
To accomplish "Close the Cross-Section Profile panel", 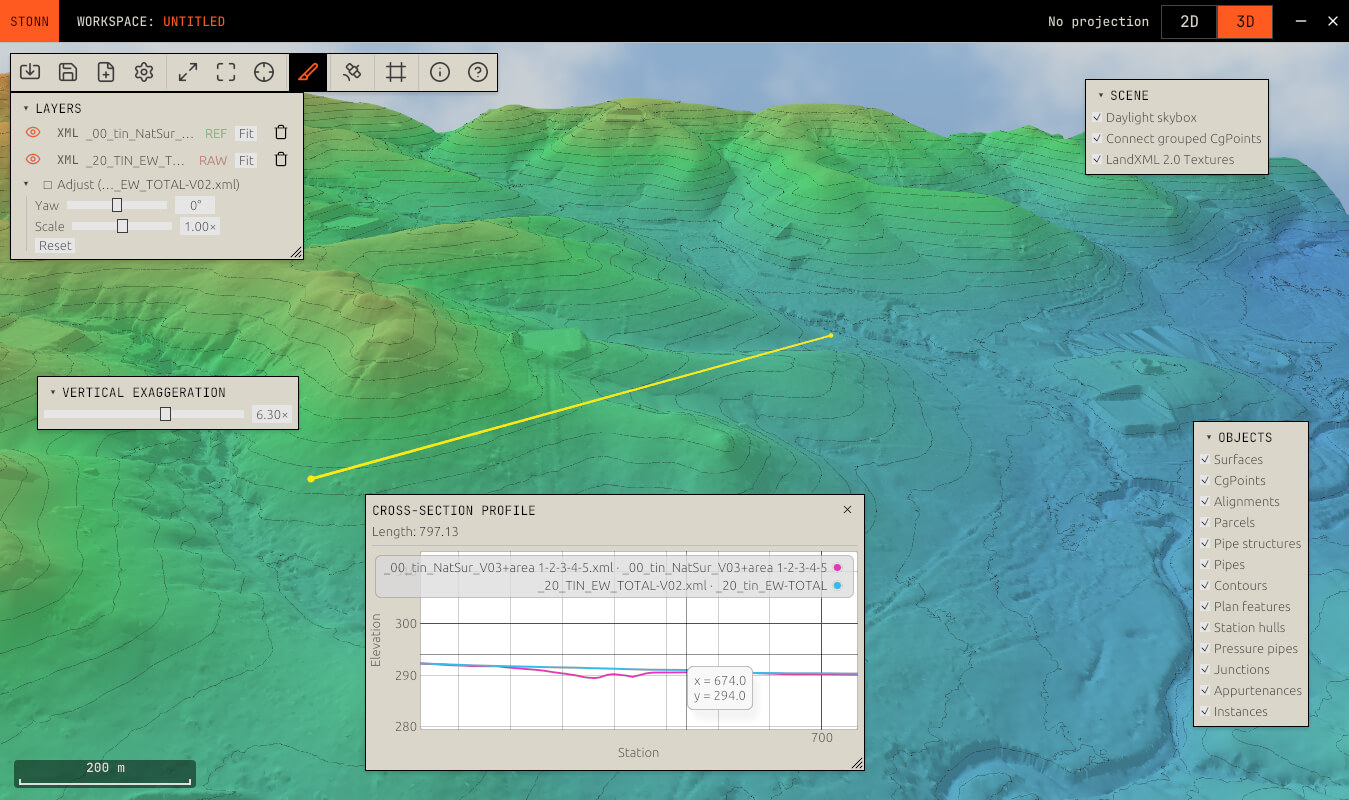I will (x=848, y=510).
